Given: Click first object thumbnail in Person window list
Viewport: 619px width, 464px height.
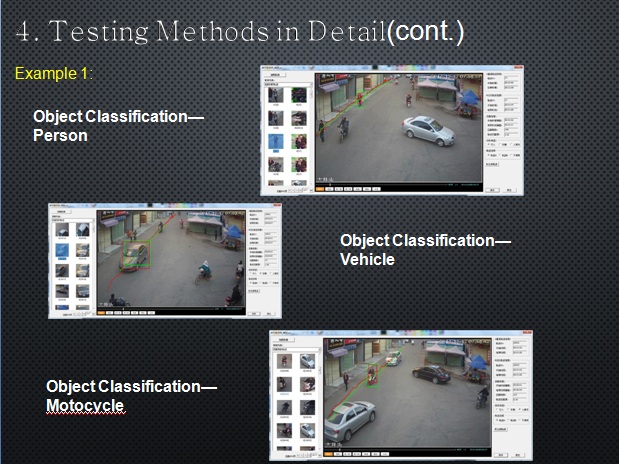Looking at the screenshot, I should [x=275, y=95].
